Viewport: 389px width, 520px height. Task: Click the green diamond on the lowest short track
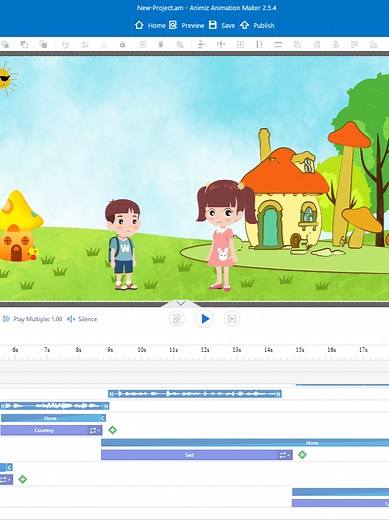[x=22, y=479]
